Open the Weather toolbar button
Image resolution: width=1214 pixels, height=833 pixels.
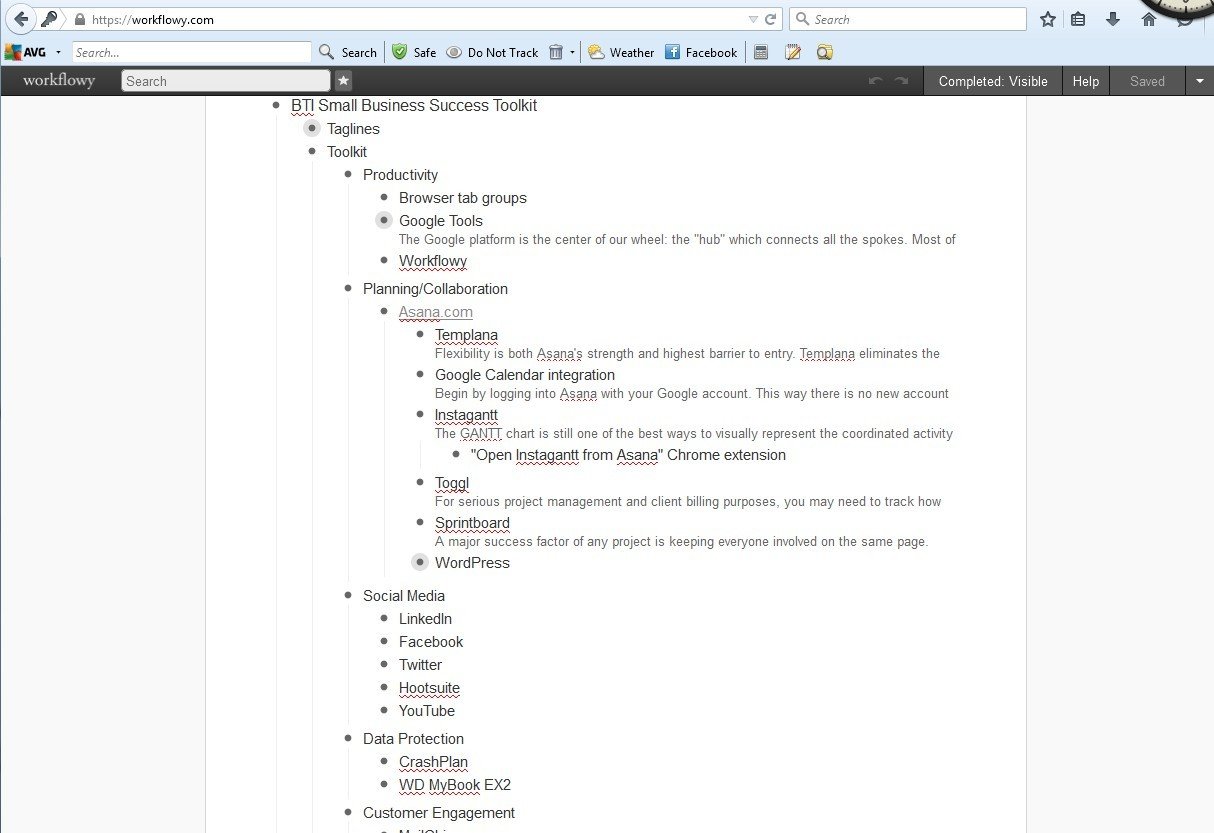coord(621,52)
